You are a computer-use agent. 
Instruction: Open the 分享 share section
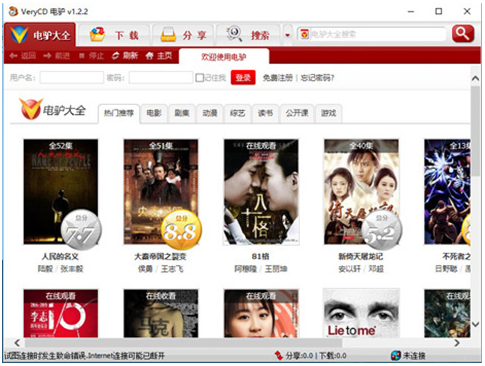183,35
